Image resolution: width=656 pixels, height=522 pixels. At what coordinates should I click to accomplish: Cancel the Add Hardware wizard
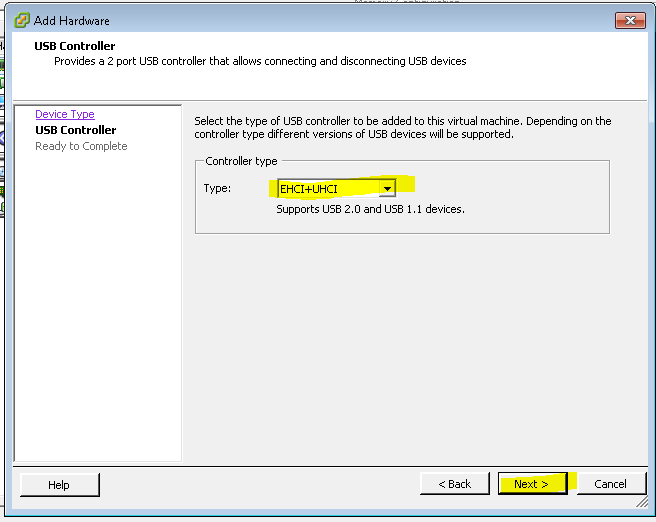[x=611, y=484]
